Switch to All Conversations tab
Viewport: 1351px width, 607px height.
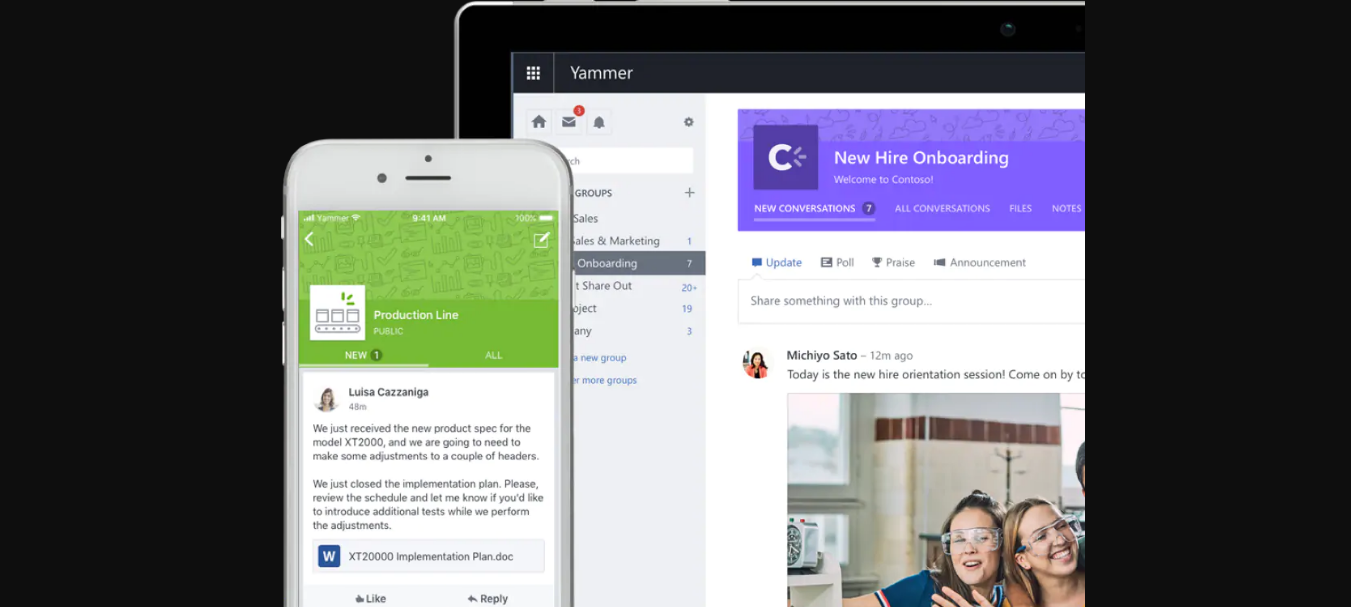click(x=942, y=208)
